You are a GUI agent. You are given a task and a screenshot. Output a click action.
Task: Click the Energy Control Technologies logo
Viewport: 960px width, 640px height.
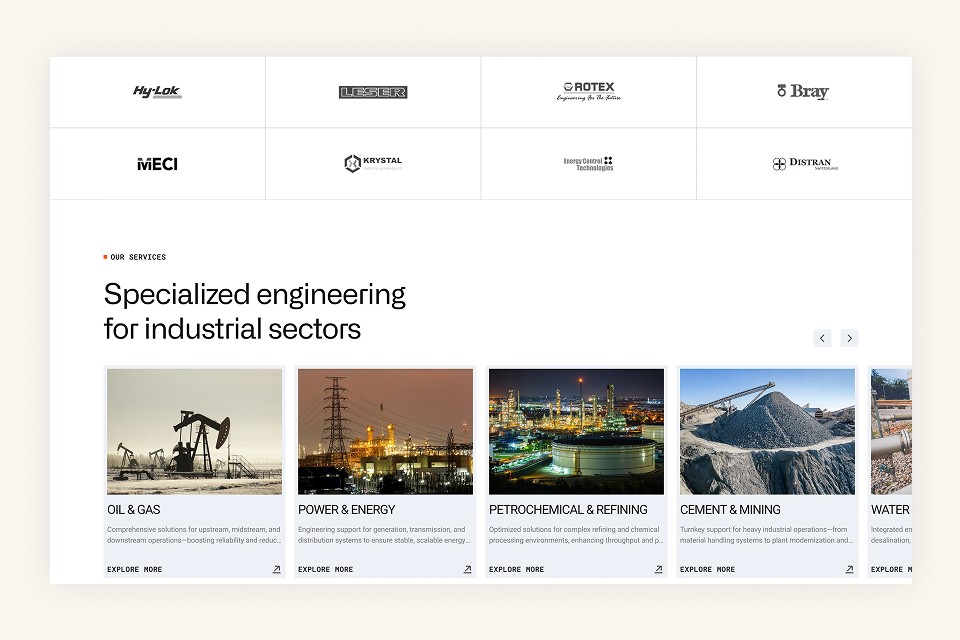click(x=588, y=164)
